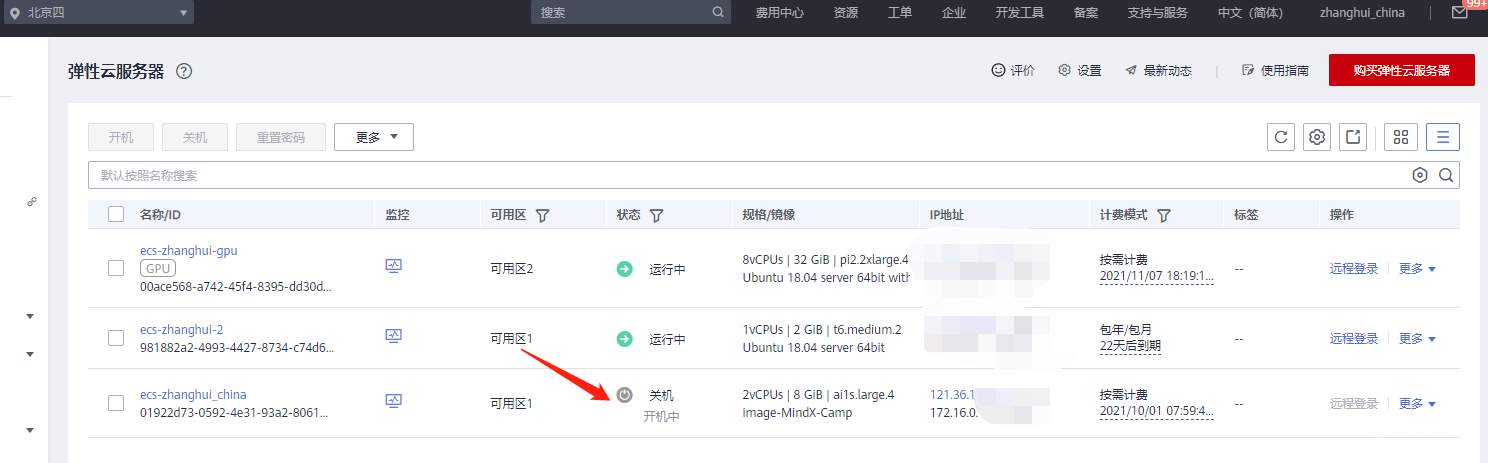Open monitoring for ecs-zhanghui_china server
The height and width of the screenshot is (463, 1488).
tap(394, 401)
